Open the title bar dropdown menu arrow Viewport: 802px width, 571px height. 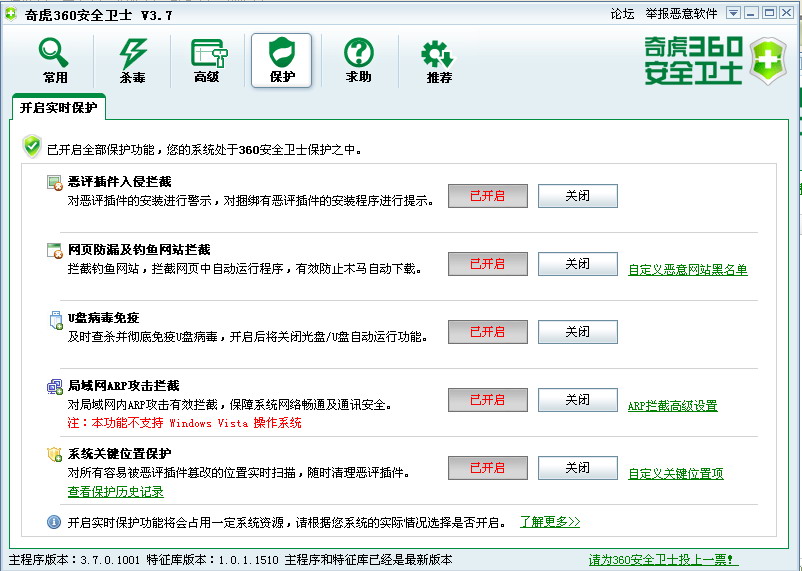(733, 13)
